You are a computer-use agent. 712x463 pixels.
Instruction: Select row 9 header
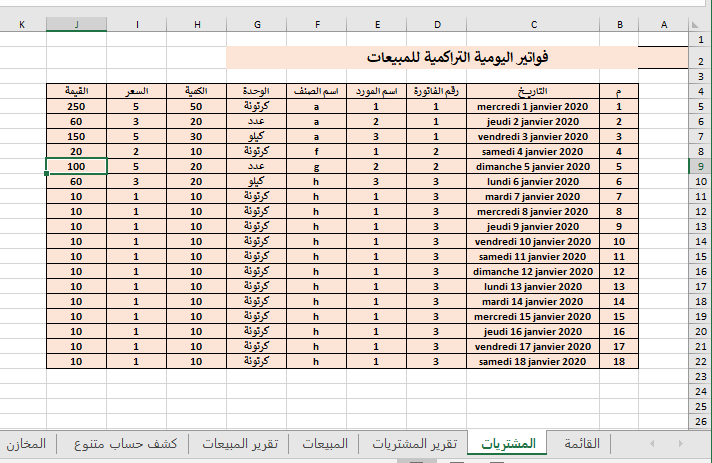[700, 166]
